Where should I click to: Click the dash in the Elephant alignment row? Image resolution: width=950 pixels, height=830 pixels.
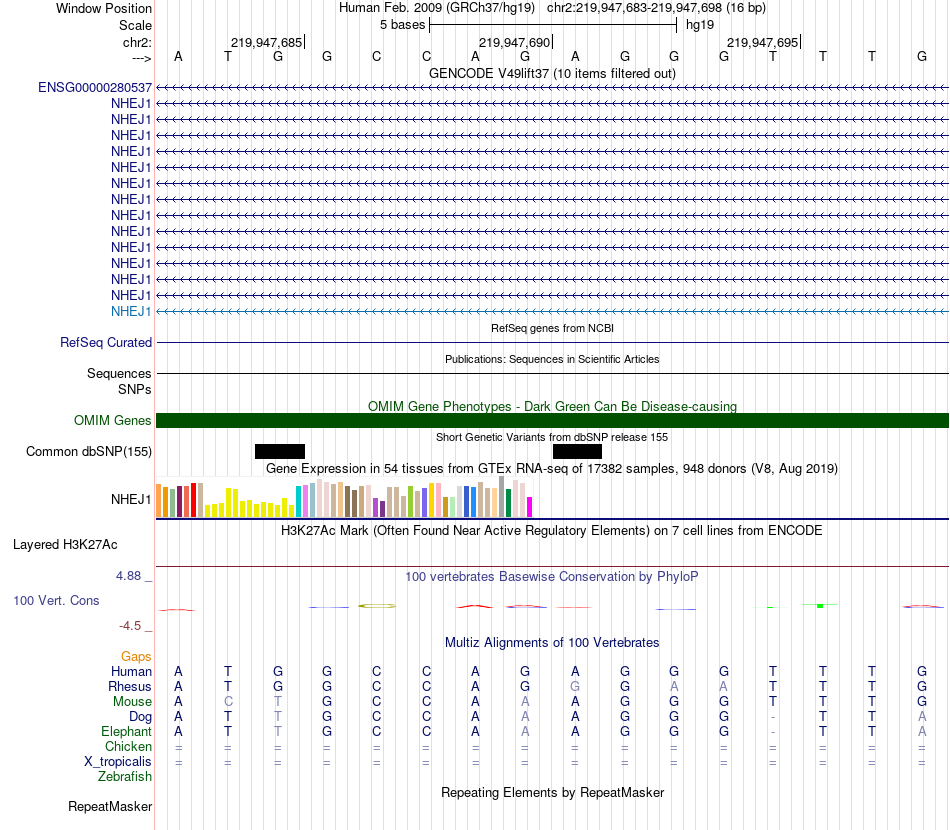click(x=772, y=732)
